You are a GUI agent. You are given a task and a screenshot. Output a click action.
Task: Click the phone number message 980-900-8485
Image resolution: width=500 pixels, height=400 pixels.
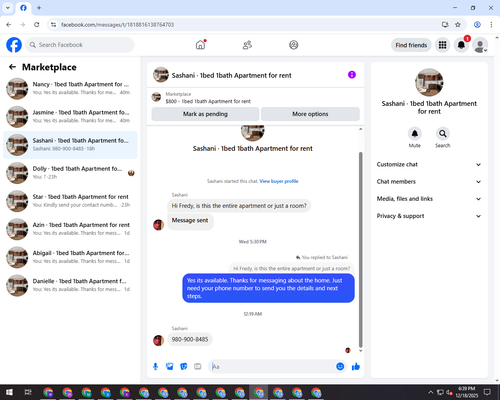[190, 339]
